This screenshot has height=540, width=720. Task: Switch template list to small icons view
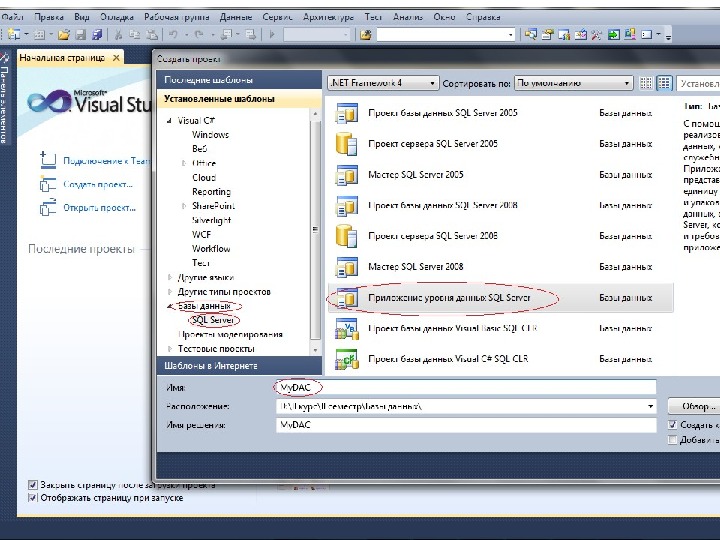click(646, 83)
